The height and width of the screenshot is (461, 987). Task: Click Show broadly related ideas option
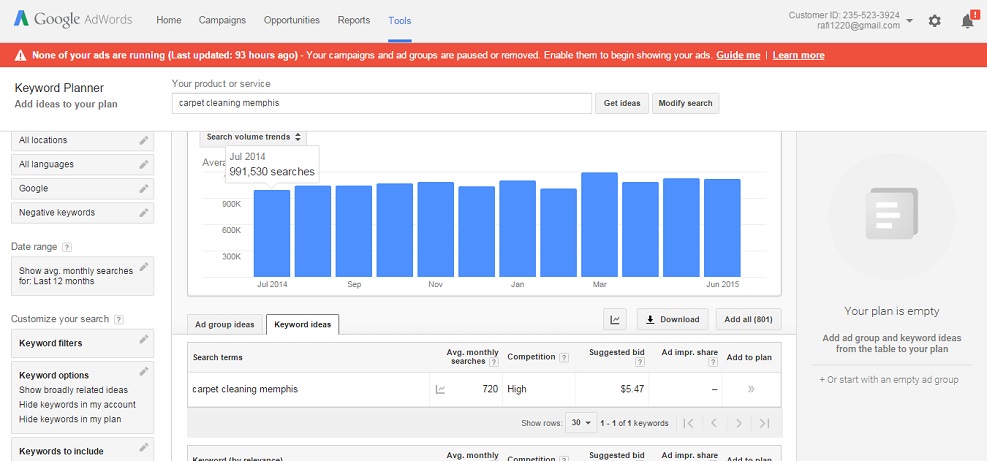tap(73, 390)
